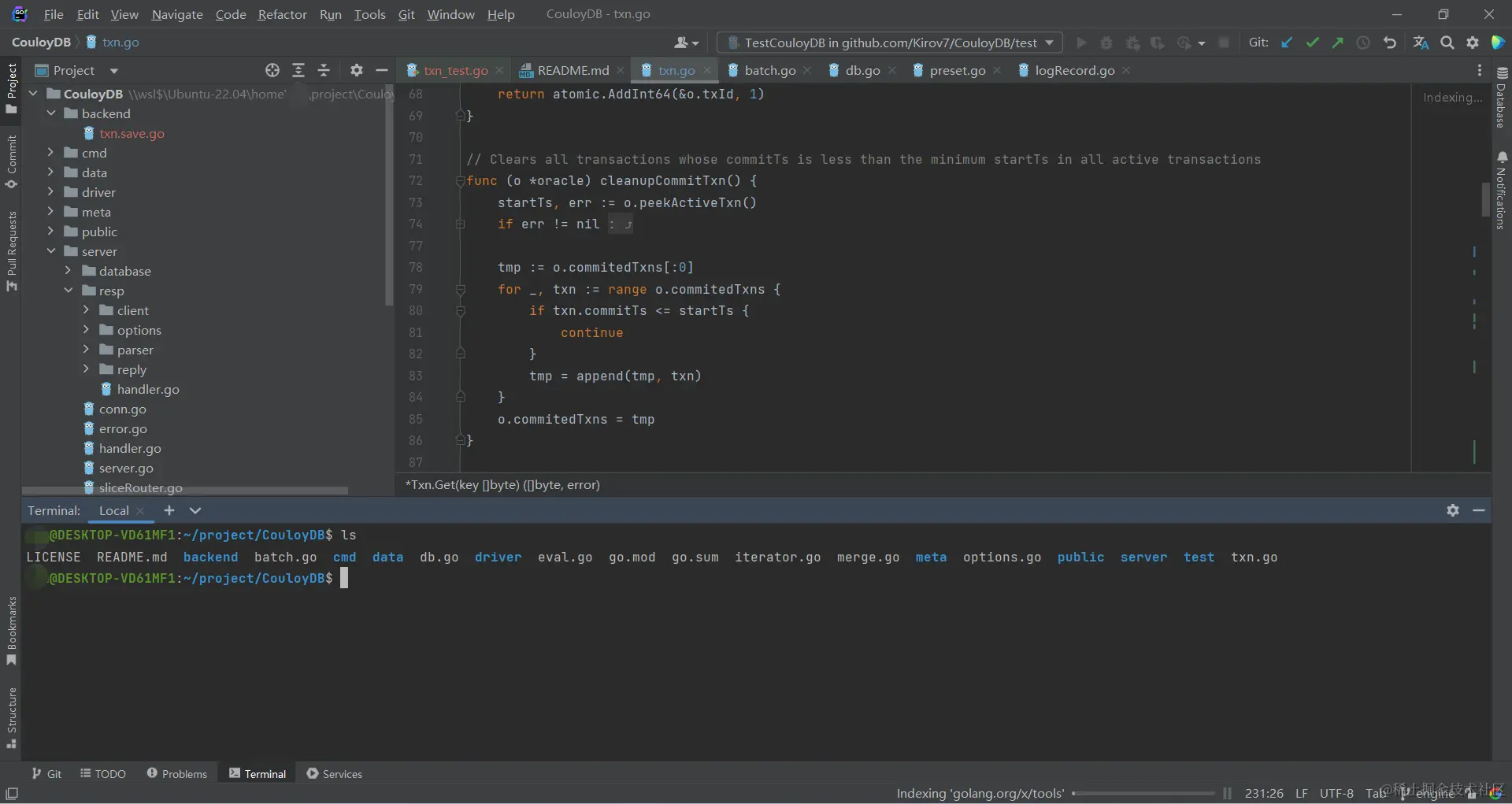The height and width of the screenshot is (804, 1512).
Task: Expand the cmd folder
Action: tap(51, 153)
